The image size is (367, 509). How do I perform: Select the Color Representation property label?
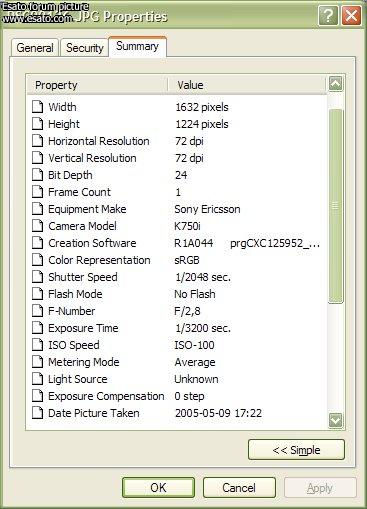pos(99,260)
